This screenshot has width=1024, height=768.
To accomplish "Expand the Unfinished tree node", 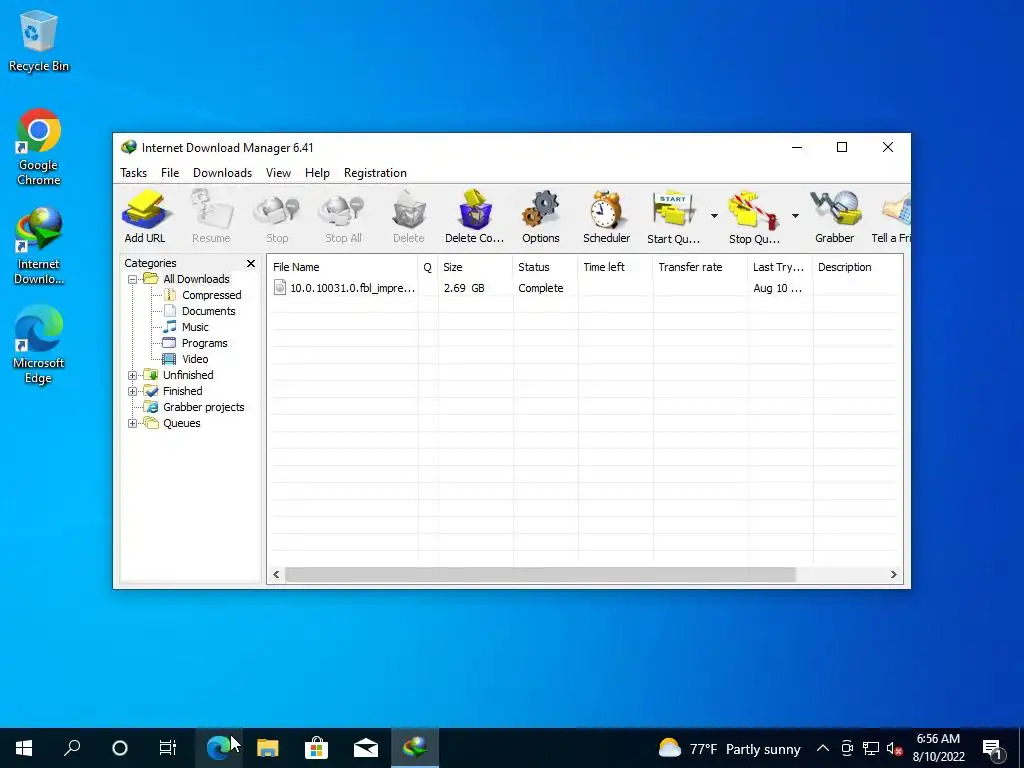I will [133, 376].
